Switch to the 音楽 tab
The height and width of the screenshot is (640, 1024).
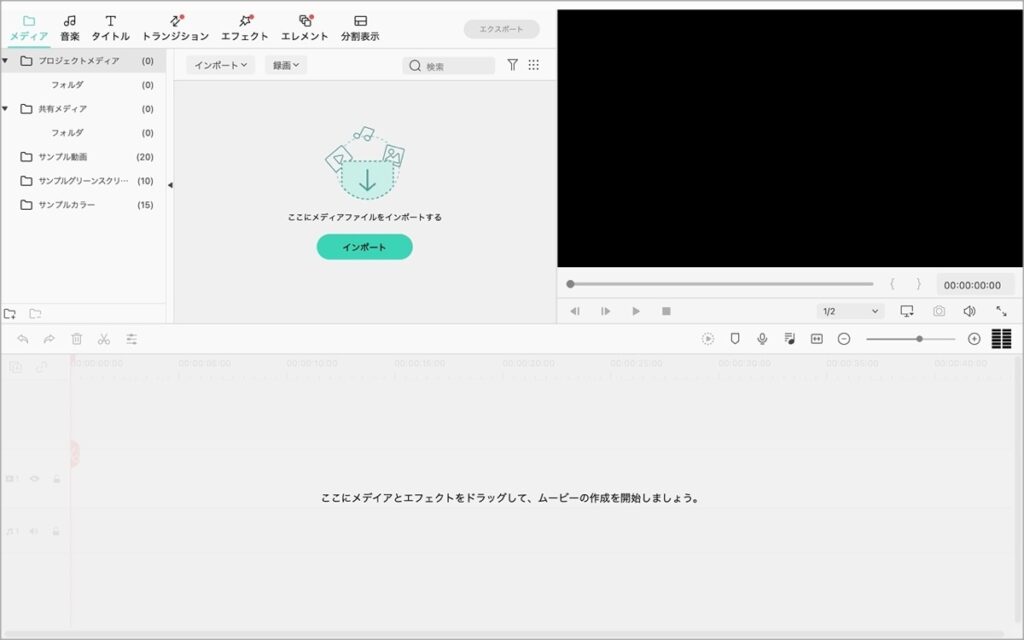[70, 28]
